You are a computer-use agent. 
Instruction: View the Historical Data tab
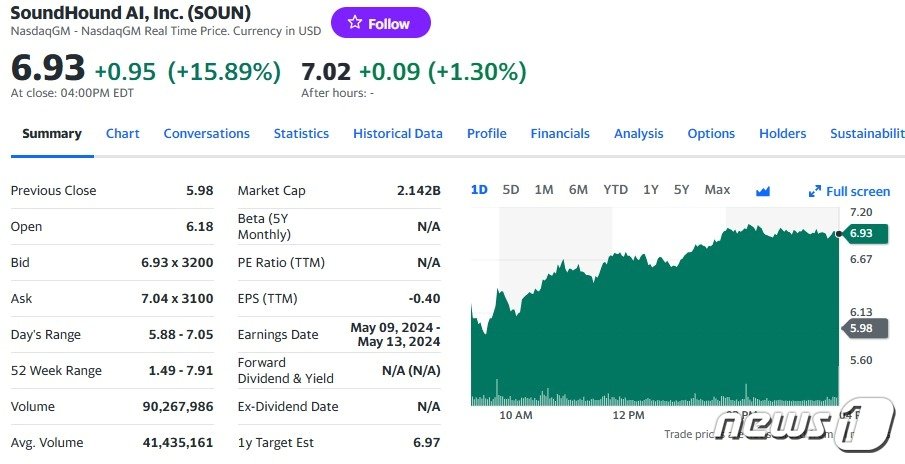[398, 133]
